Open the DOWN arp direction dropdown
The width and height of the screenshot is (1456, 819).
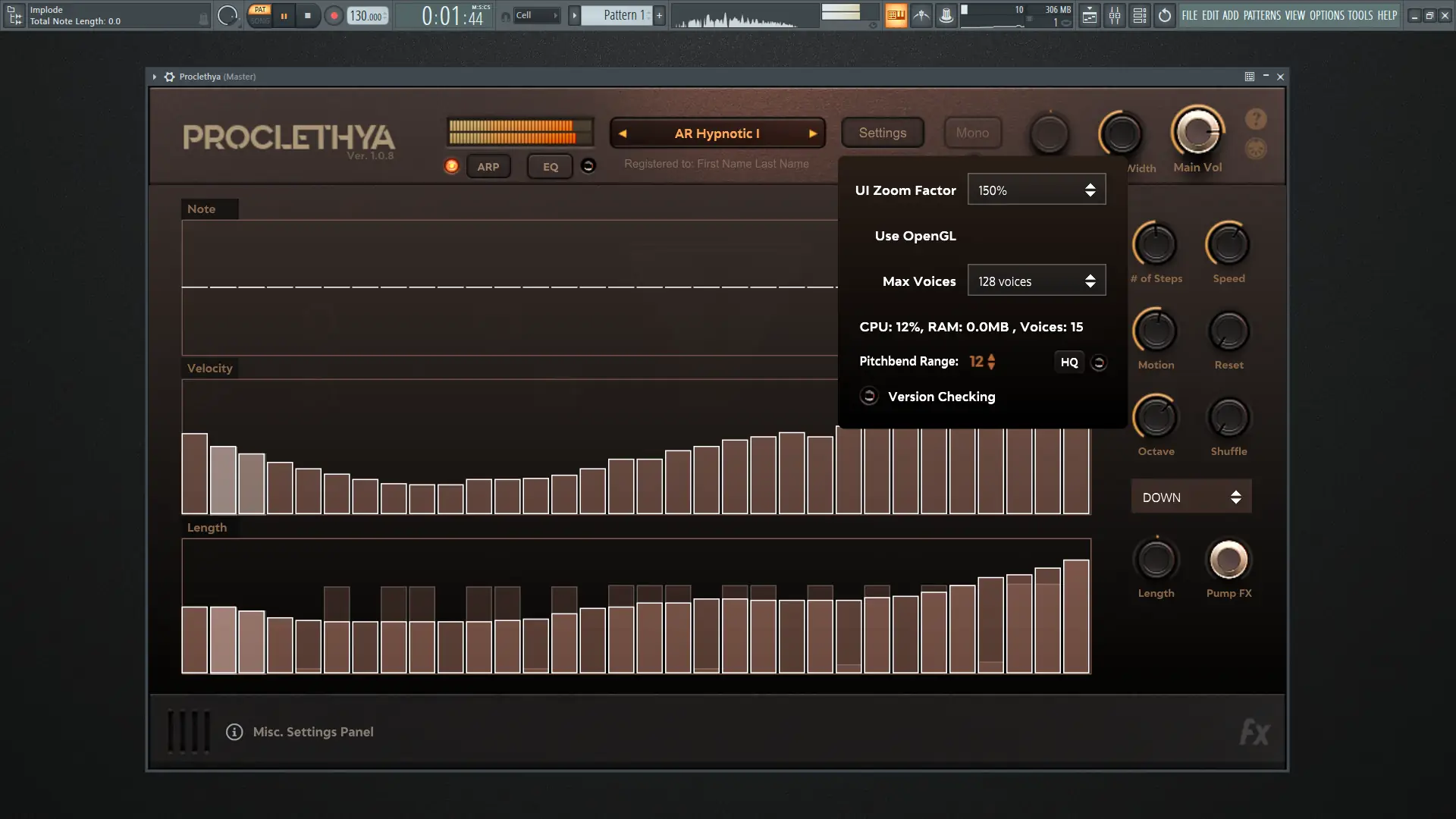coord(1191,497)
